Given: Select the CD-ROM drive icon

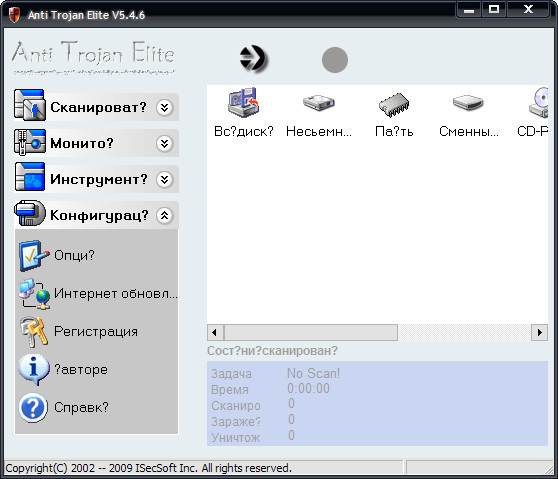Looking at the screenshot, I should click(538, 102).
